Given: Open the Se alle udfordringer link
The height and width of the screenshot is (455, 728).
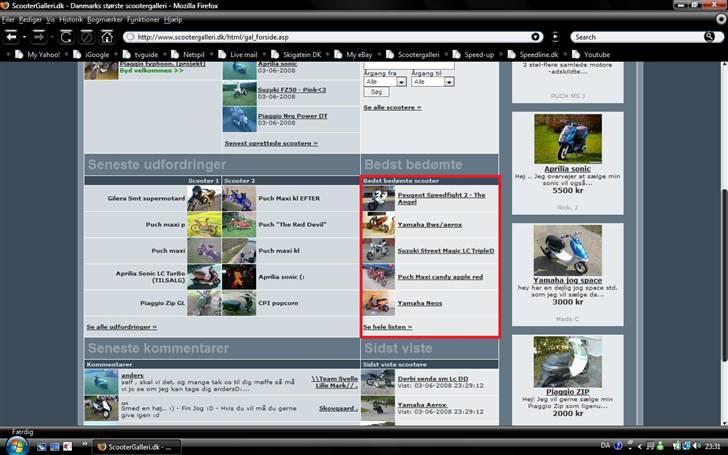Looking at the screenshot, I should pos(121,326).
